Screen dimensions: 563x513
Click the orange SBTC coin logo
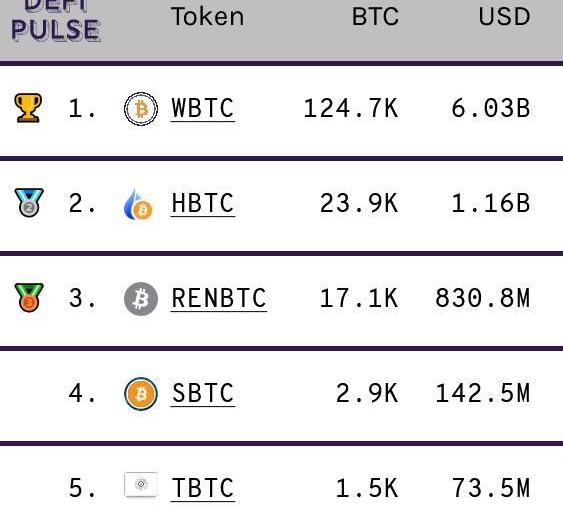tap(141, 394)
